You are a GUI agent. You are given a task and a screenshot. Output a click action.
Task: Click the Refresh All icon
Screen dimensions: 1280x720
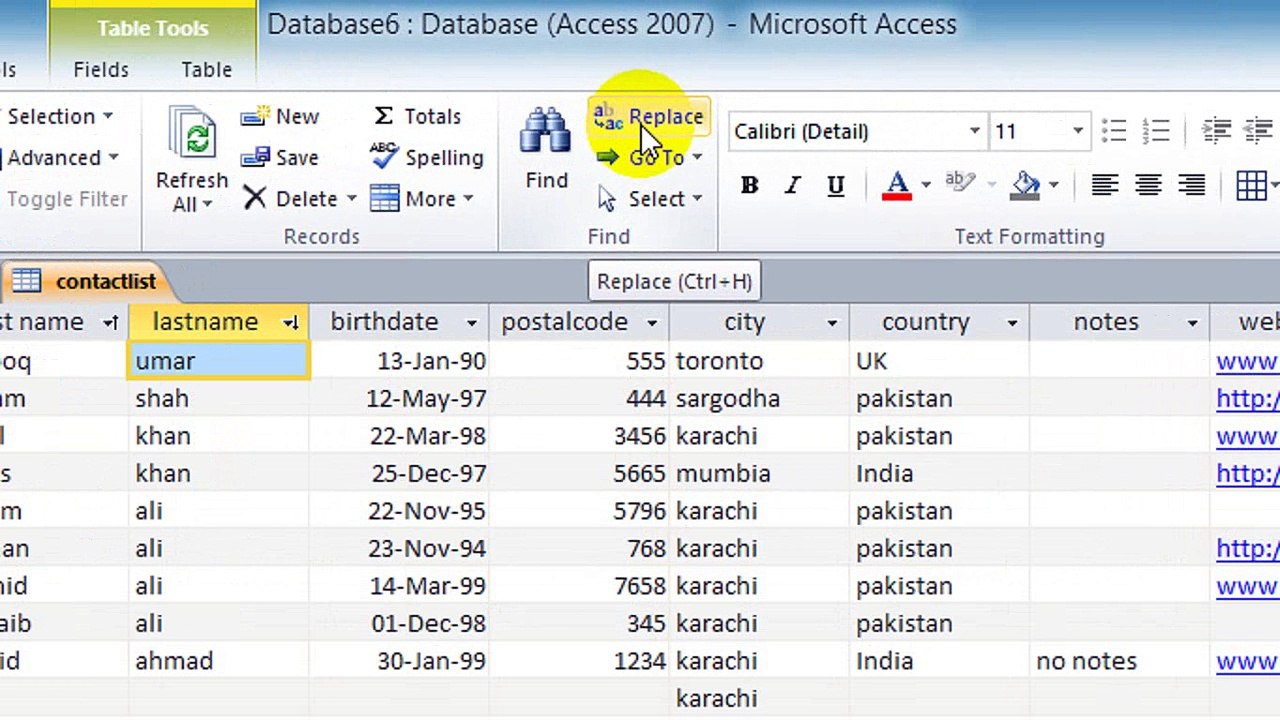click(x=192, y=135)
